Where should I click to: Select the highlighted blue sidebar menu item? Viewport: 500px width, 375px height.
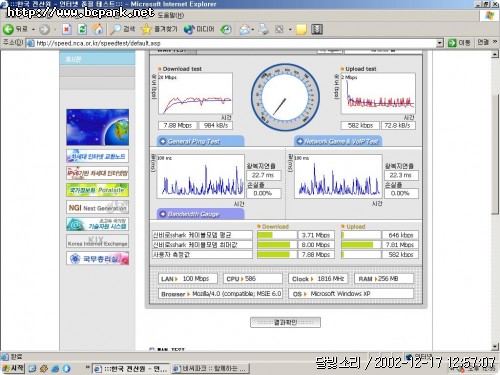coord(97,59)
